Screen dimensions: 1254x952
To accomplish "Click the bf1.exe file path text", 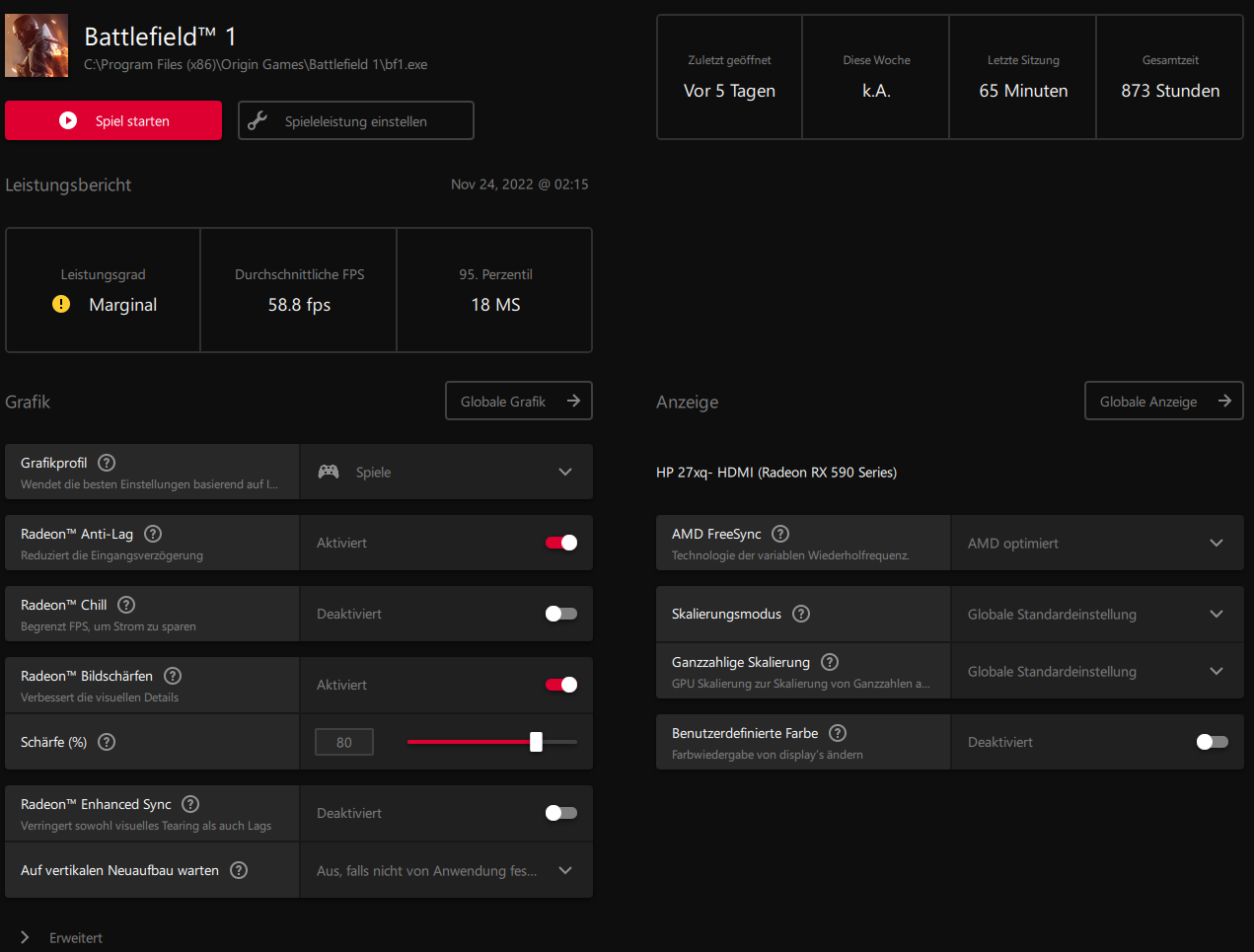I will [x=256, y=64].
